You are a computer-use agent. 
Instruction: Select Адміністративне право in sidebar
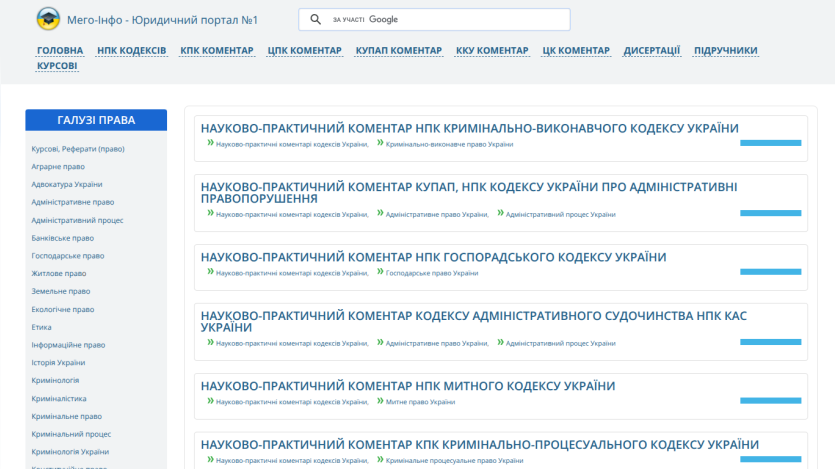coord(72,202)
